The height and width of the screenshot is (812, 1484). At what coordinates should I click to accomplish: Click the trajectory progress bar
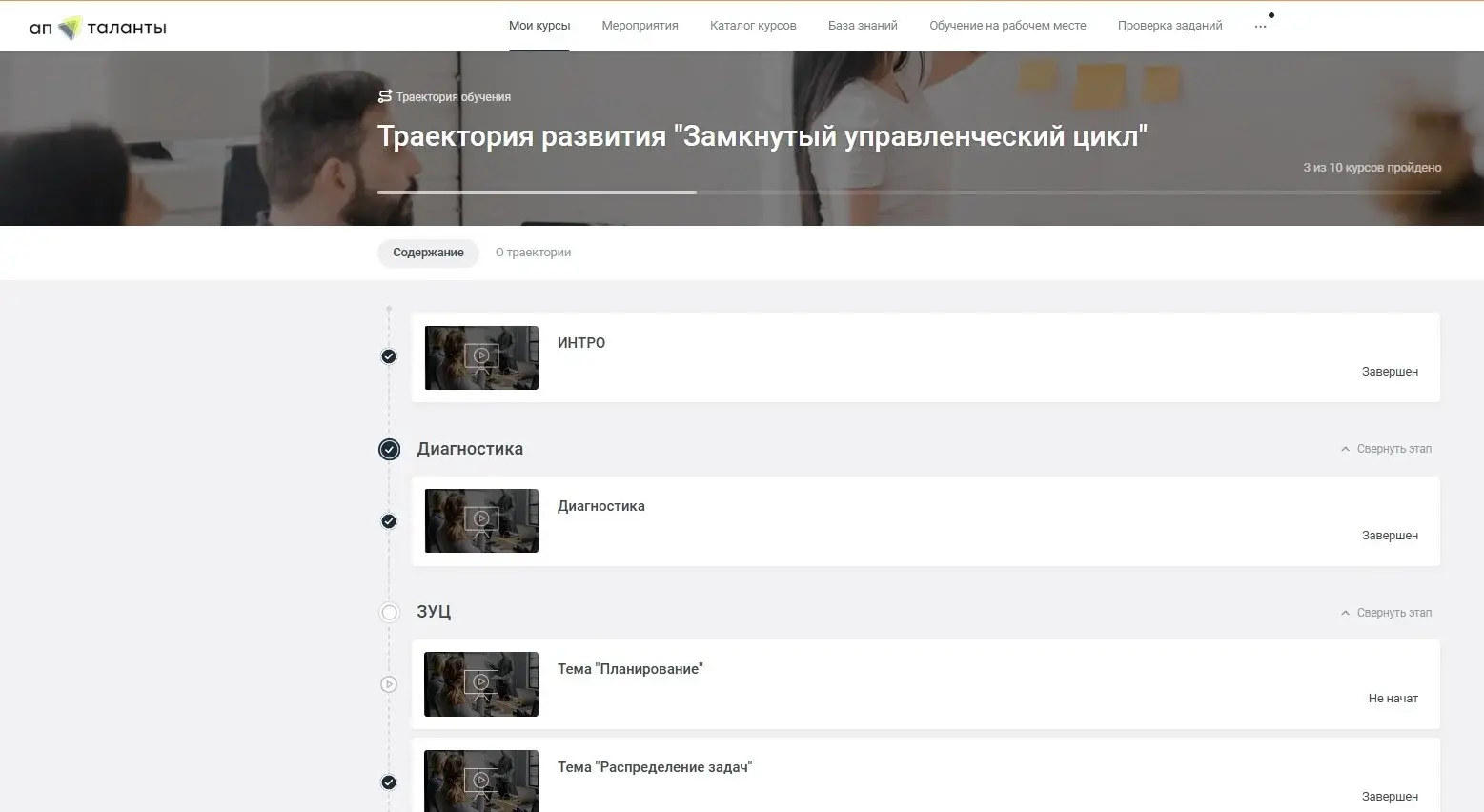point(909,193)
